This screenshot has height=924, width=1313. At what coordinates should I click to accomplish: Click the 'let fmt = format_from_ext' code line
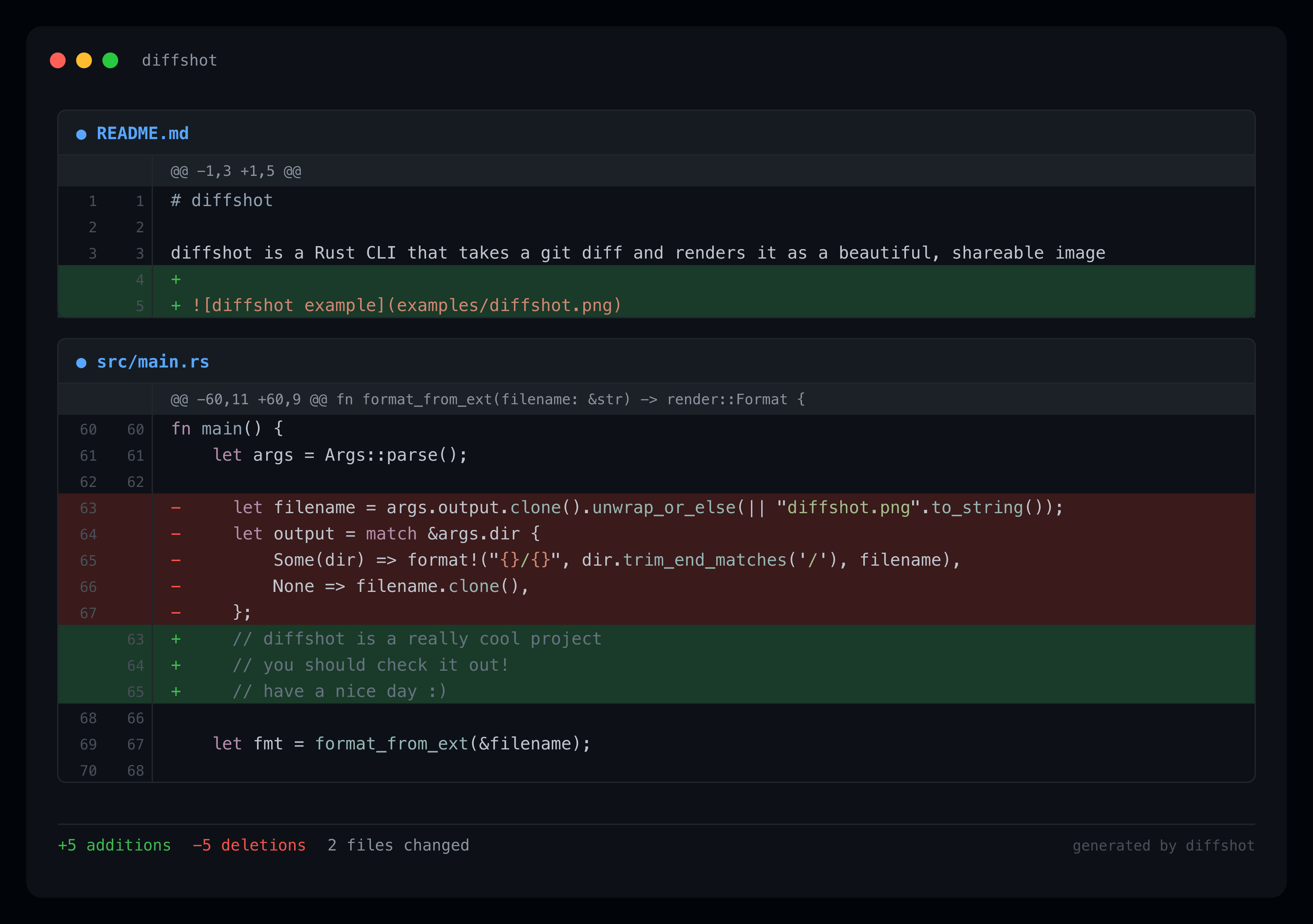[x=401, y=744]
